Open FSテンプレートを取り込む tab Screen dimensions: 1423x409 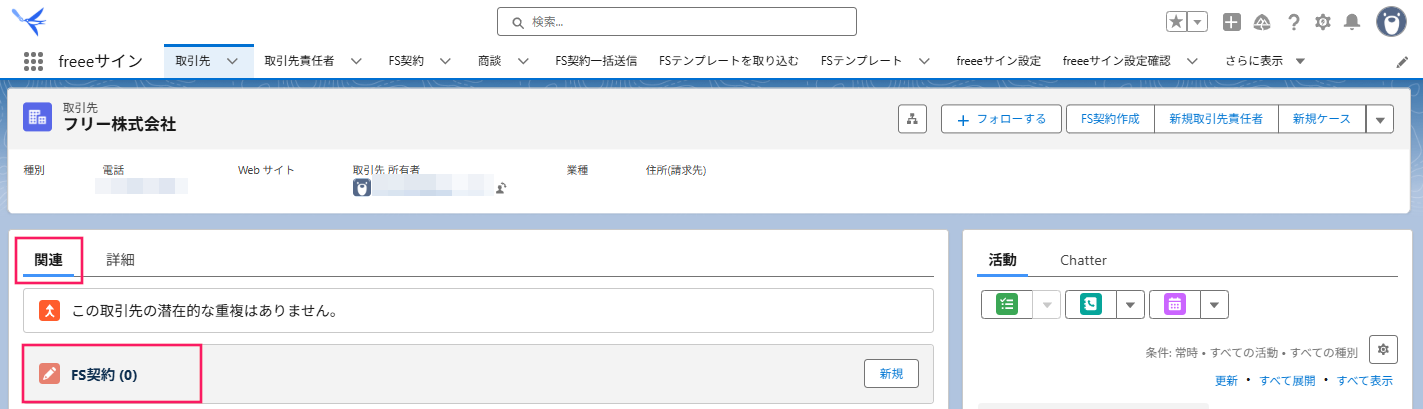pyautogui.click(x=729, y=61)
